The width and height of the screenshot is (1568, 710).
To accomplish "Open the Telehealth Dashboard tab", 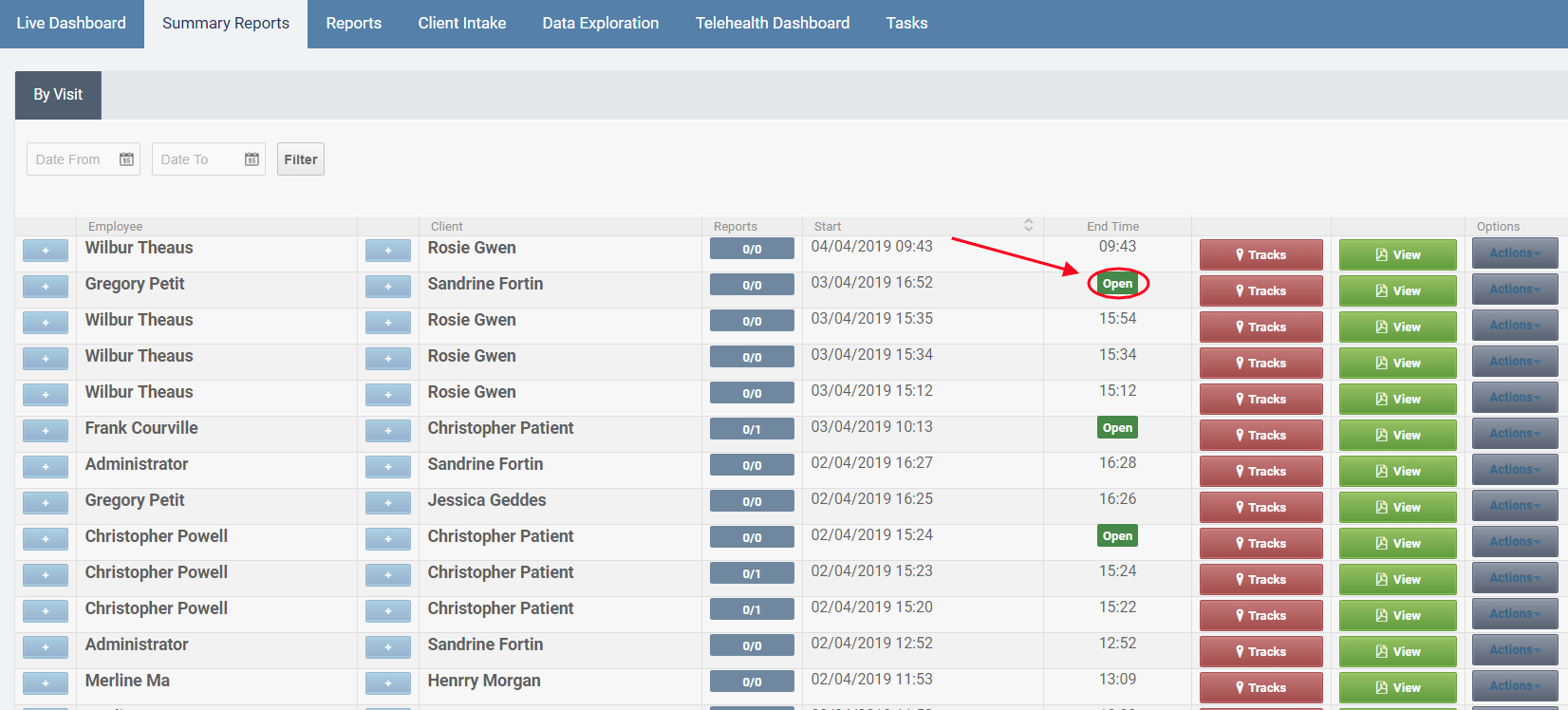I will [772, 23].
